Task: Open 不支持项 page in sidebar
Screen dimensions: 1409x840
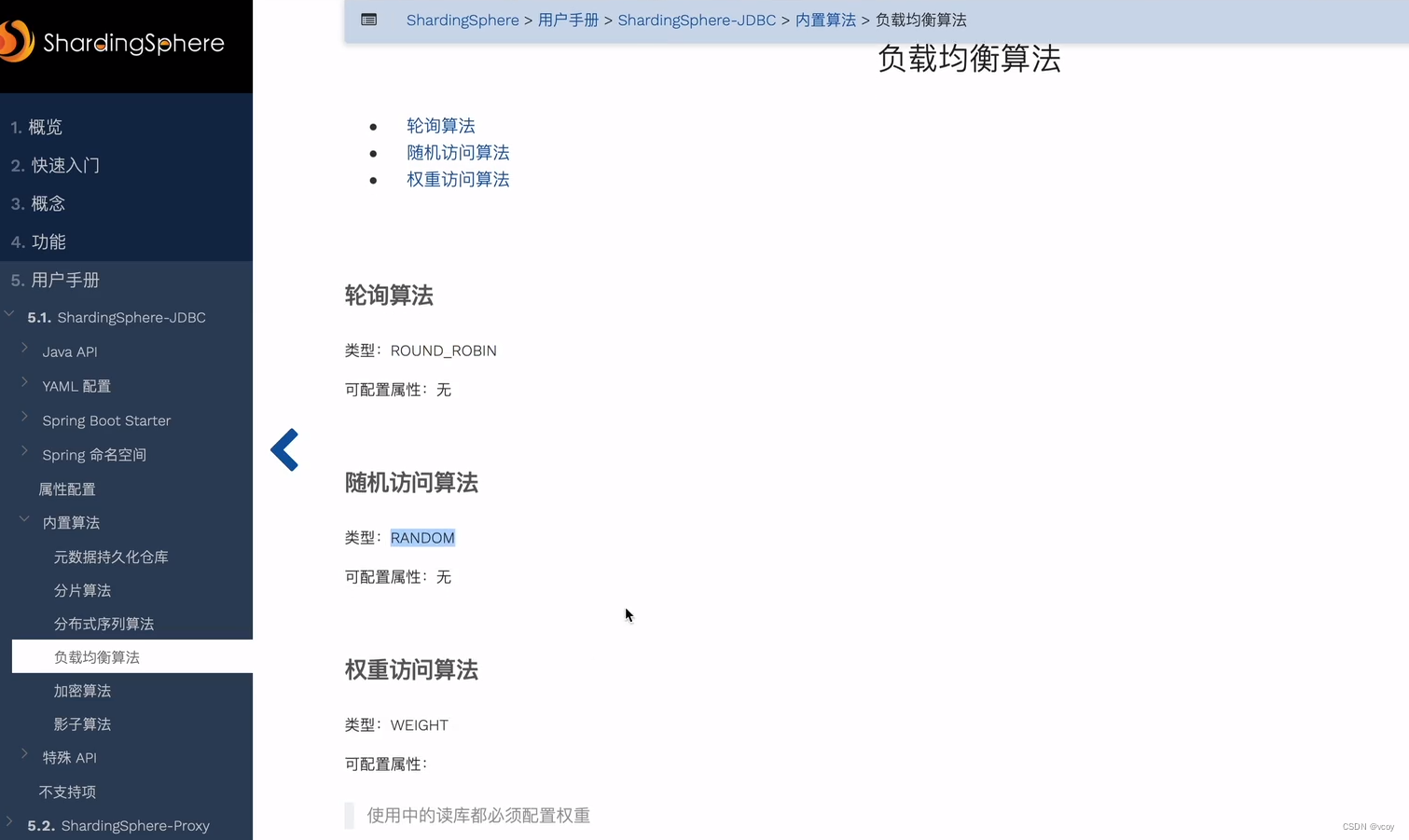Action: coord(67,792)
